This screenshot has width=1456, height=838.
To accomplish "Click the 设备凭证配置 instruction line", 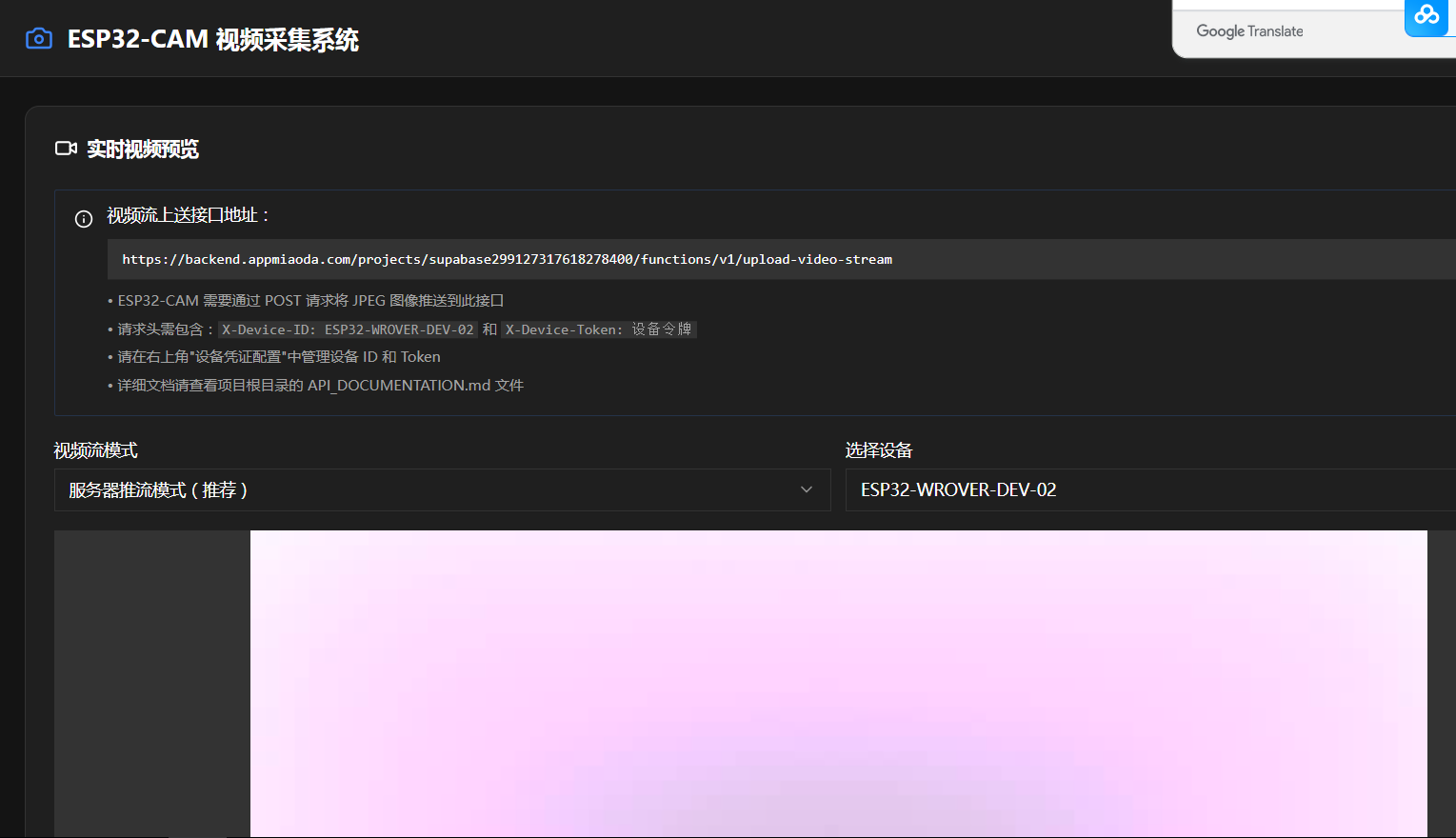I will (278, 357).
